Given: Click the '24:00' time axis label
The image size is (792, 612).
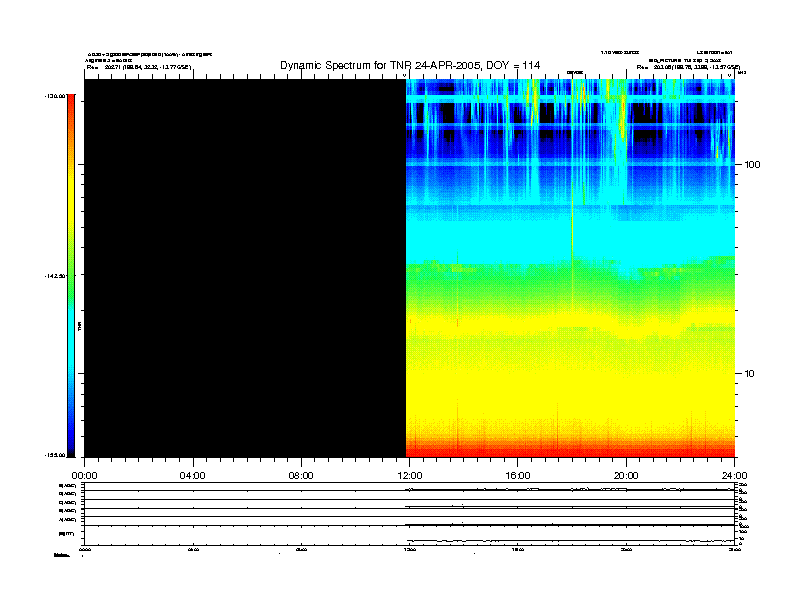Looking at the screenshot, I should pyautogui.click(x=734, y=476).
